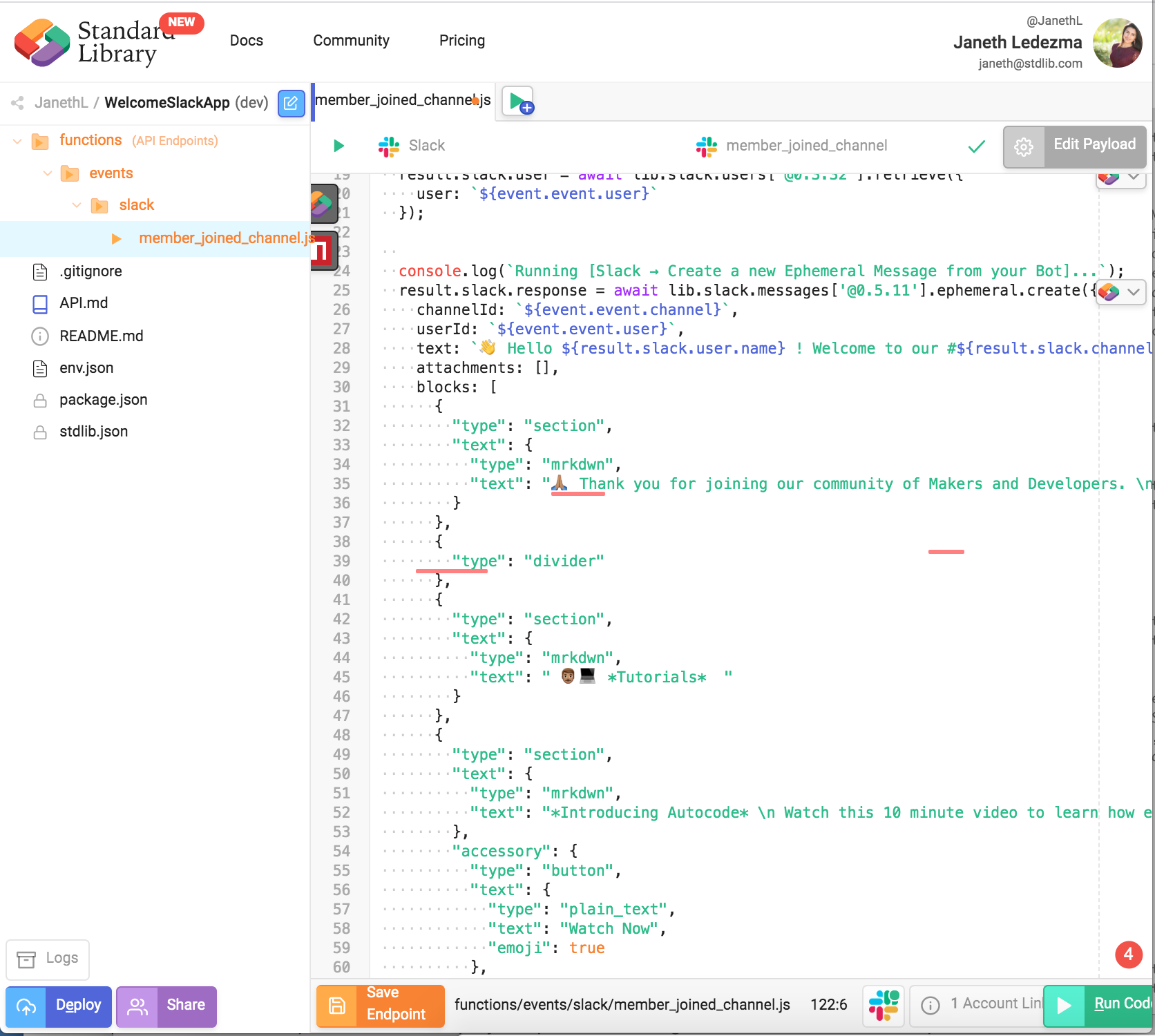Viewport: 1155px width, 1036px height.
Task: Open the Pricing page
Action: (x=462, y=41)
